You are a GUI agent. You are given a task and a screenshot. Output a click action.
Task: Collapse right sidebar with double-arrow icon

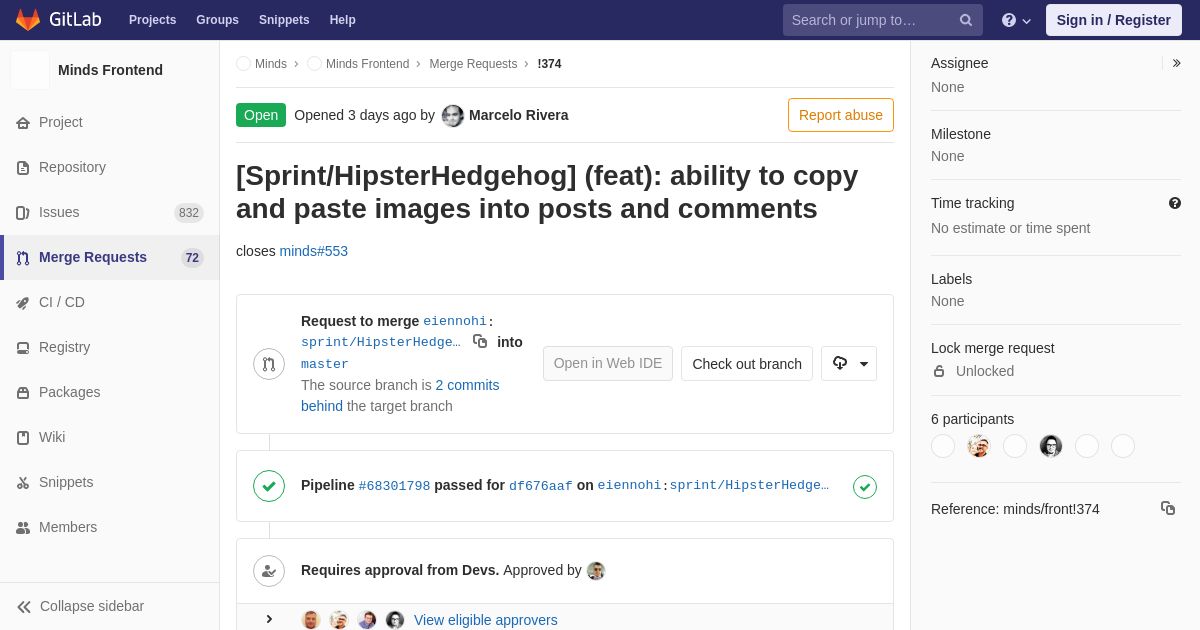(x=1176, y=63)
